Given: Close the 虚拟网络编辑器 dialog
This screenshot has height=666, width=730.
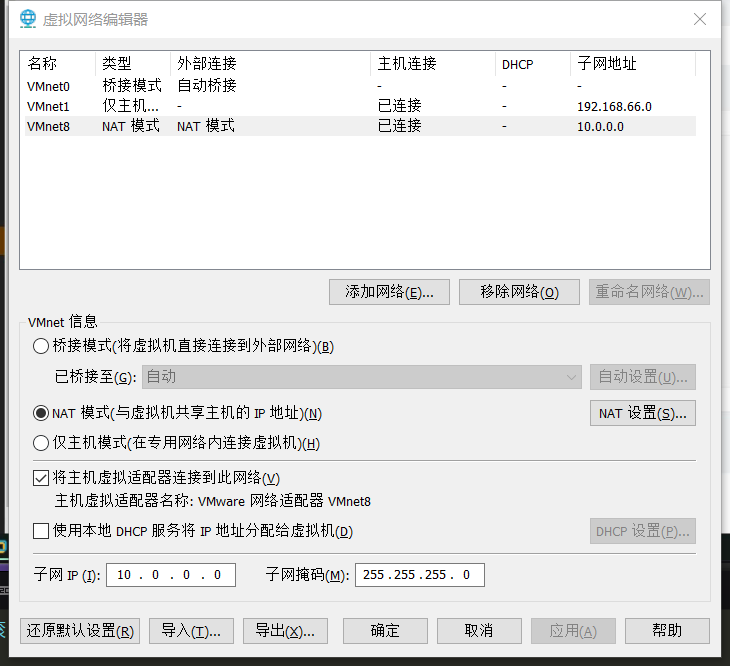Looking at the screenshot, I should click(700, 19).
